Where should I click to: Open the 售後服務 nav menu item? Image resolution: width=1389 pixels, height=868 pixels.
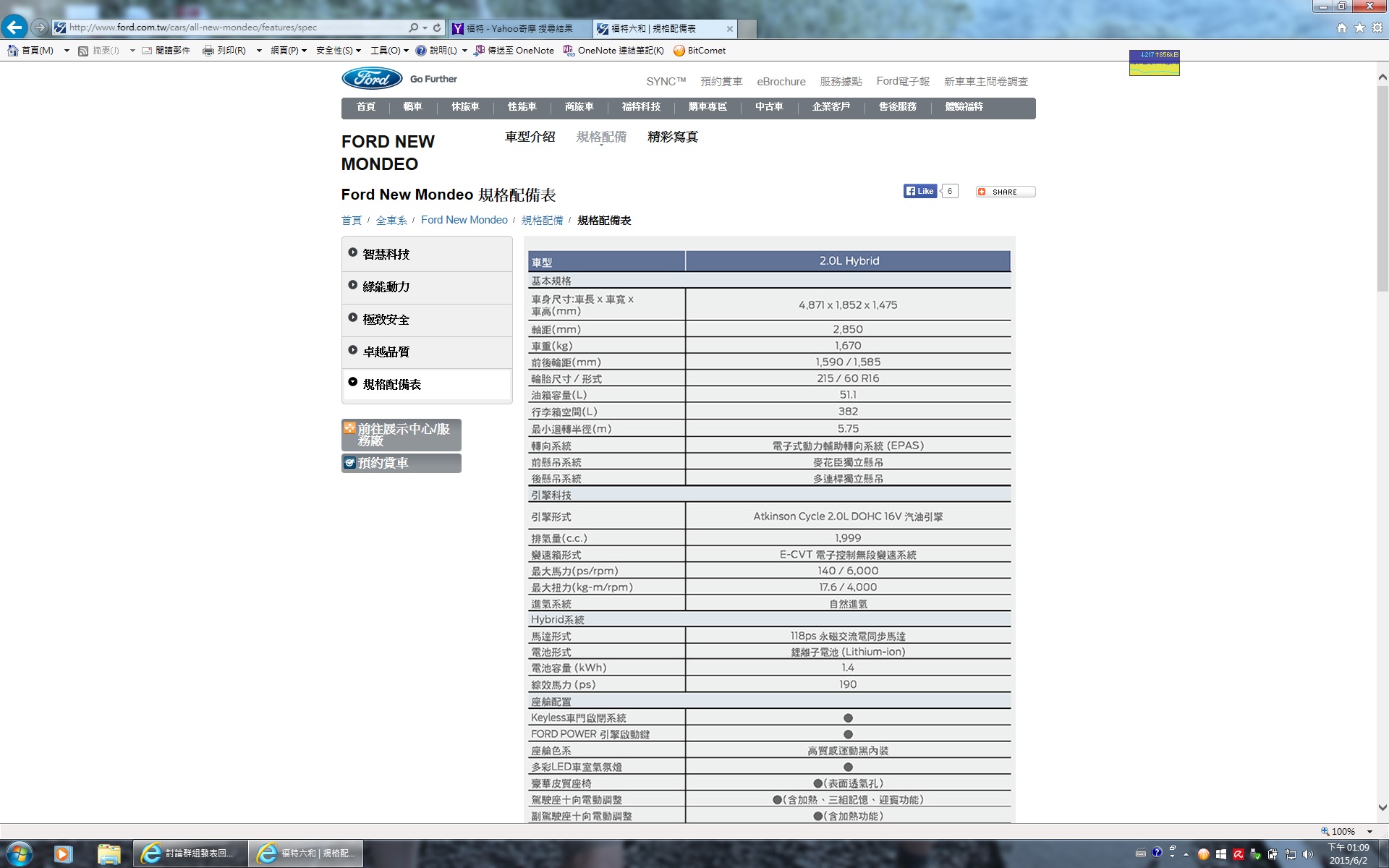897,107
